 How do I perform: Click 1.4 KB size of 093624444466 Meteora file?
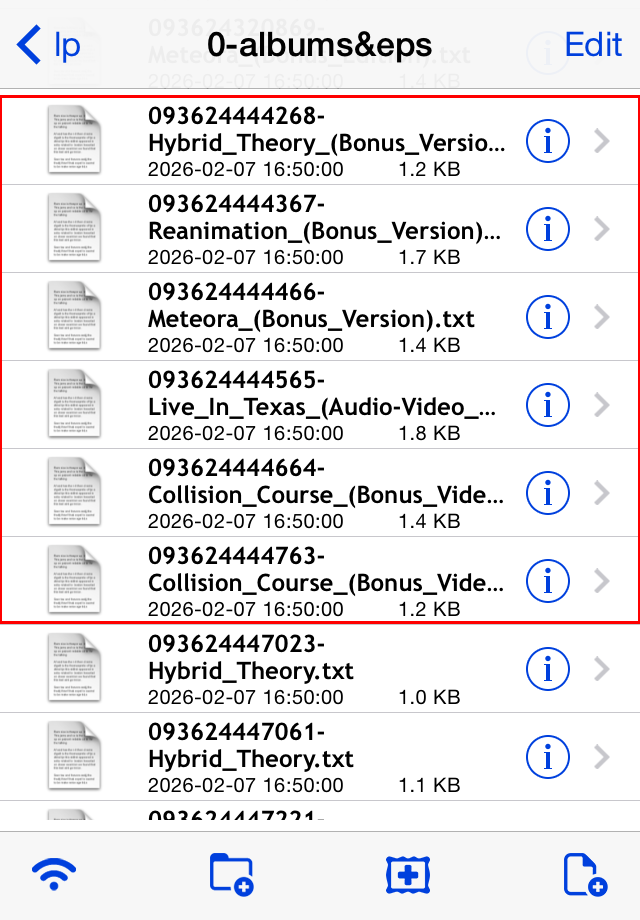click(x=429, y=345)
